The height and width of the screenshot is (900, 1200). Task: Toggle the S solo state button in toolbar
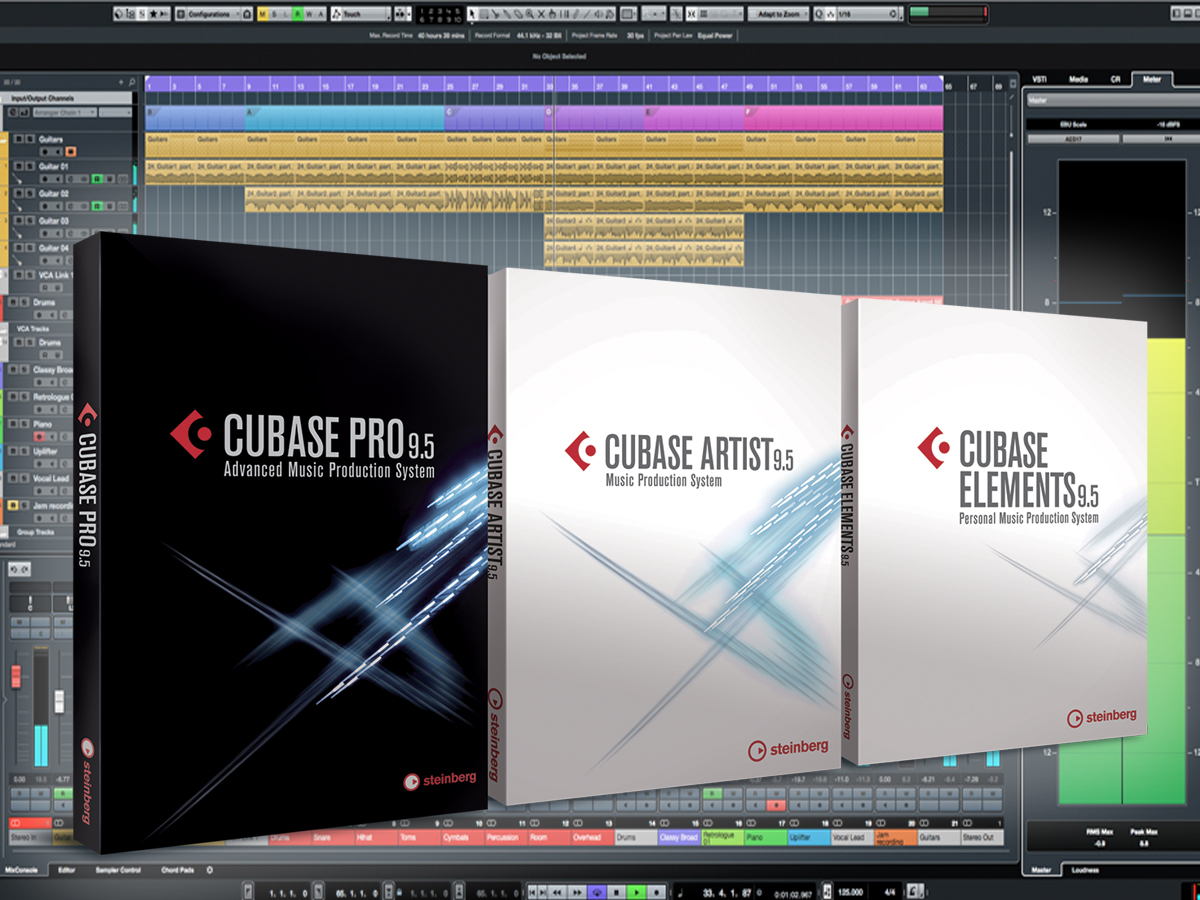tap(275, 14)
